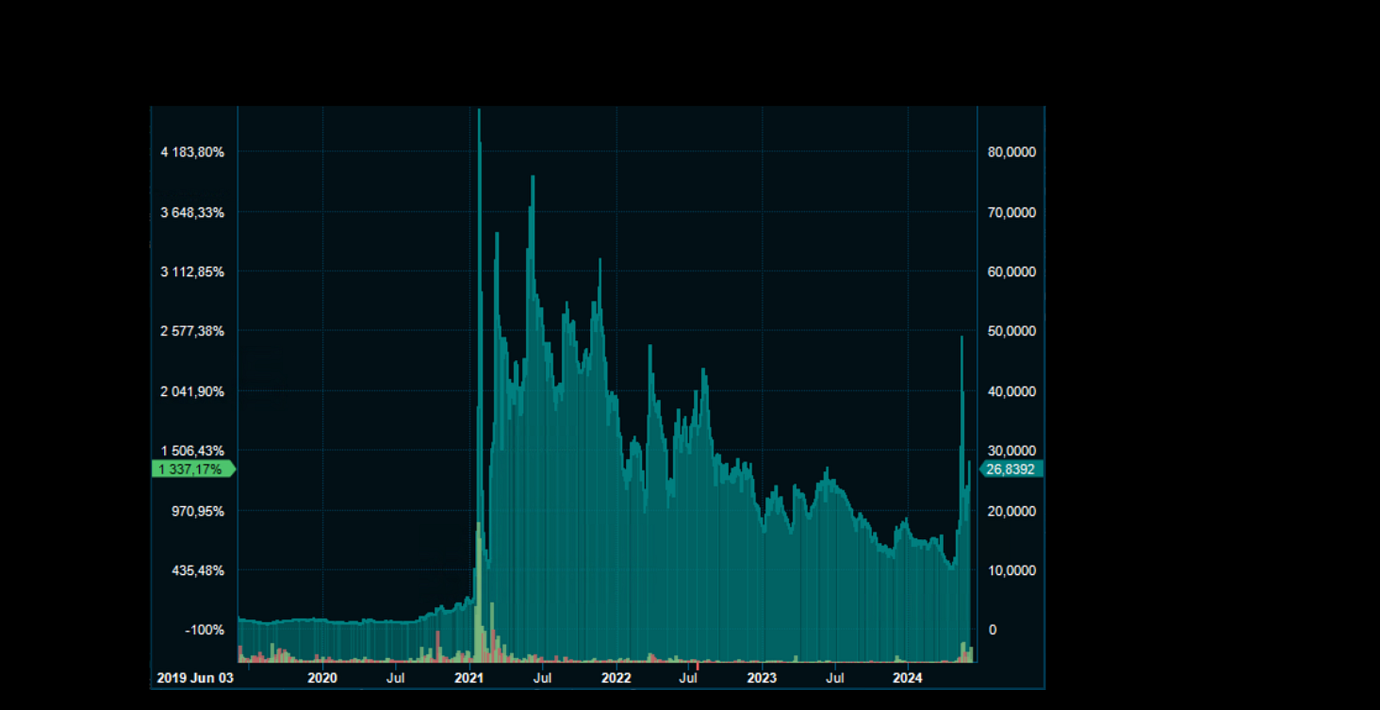Select the 2020 label on the time axis
This screenshot has width=1380, height=710.
point(322,678)
